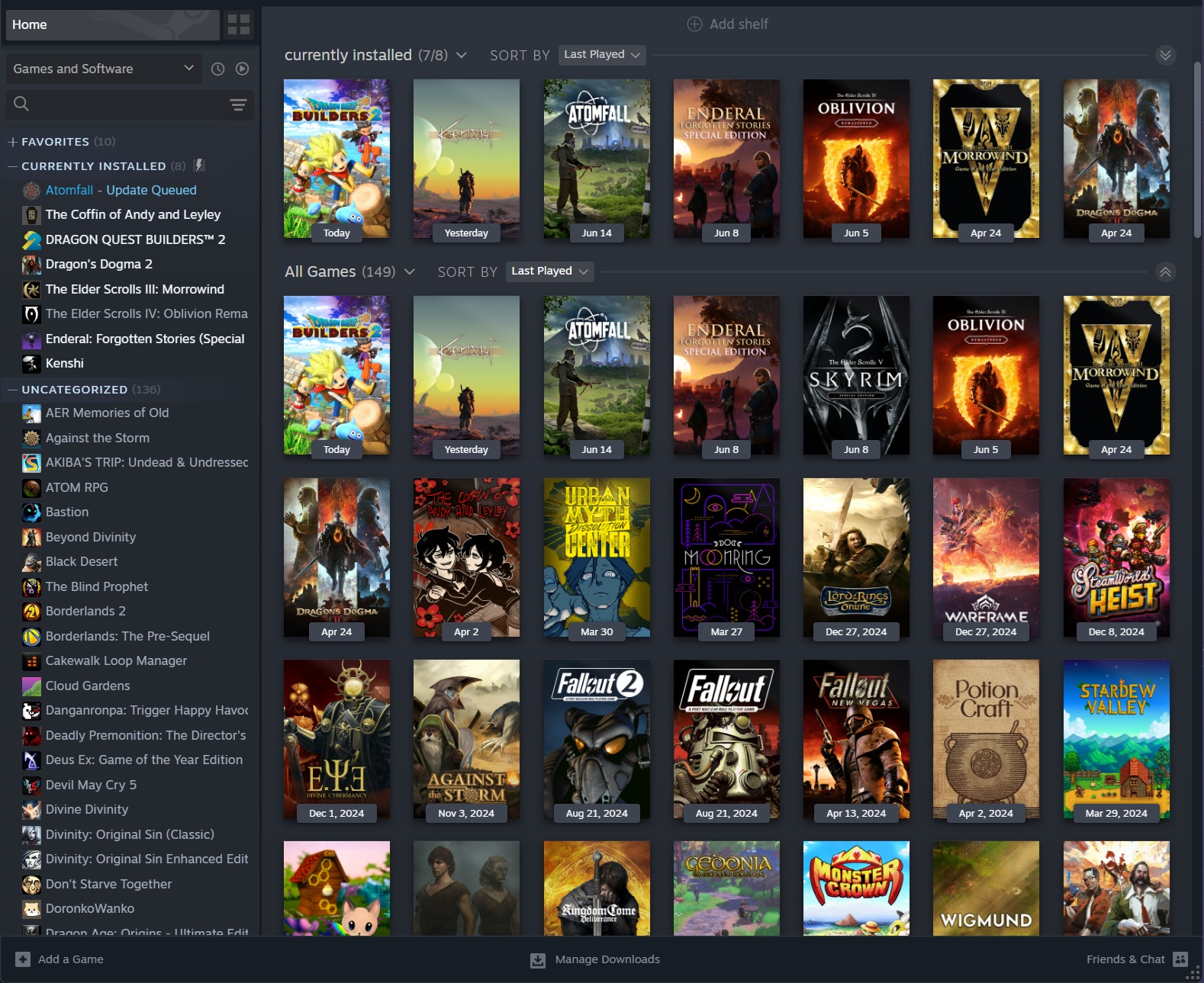The image size is (1204, 983).
Task: Click the Bastion sidebar icon
Action: click(x=31, y=512)
